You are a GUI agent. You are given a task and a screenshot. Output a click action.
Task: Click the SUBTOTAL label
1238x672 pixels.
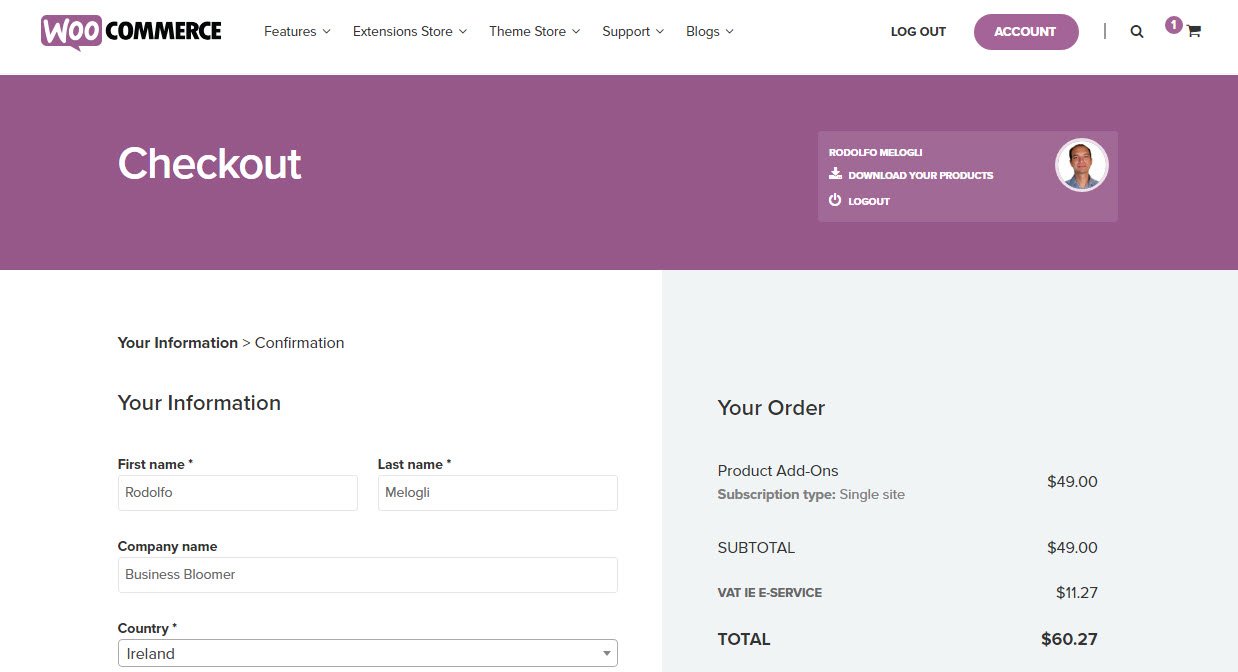[757, 548]
